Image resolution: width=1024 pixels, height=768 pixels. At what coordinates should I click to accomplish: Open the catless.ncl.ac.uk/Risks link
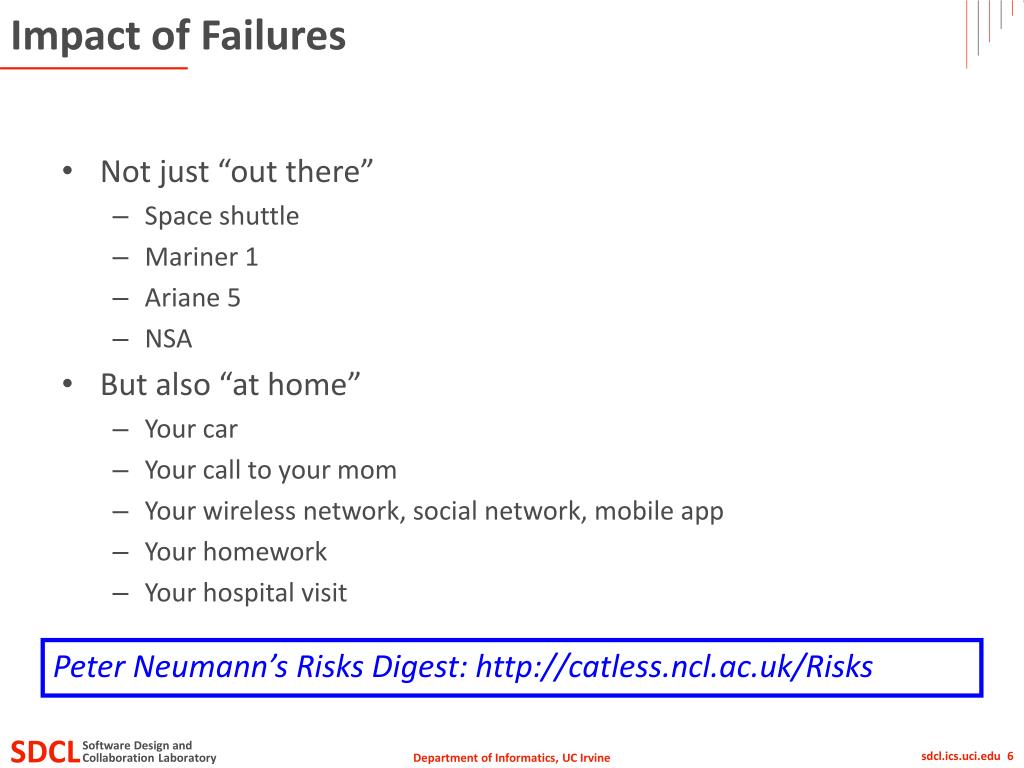pyautogui.click(x=674, y=667)
